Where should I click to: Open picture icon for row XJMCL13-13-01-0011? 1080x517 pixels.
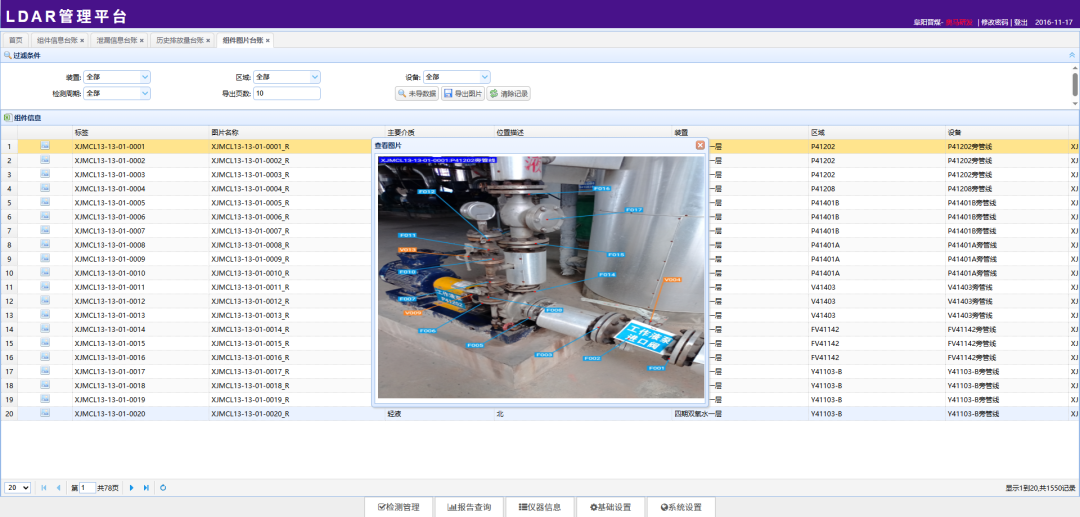pyautogui.click(x=45, y=287)
